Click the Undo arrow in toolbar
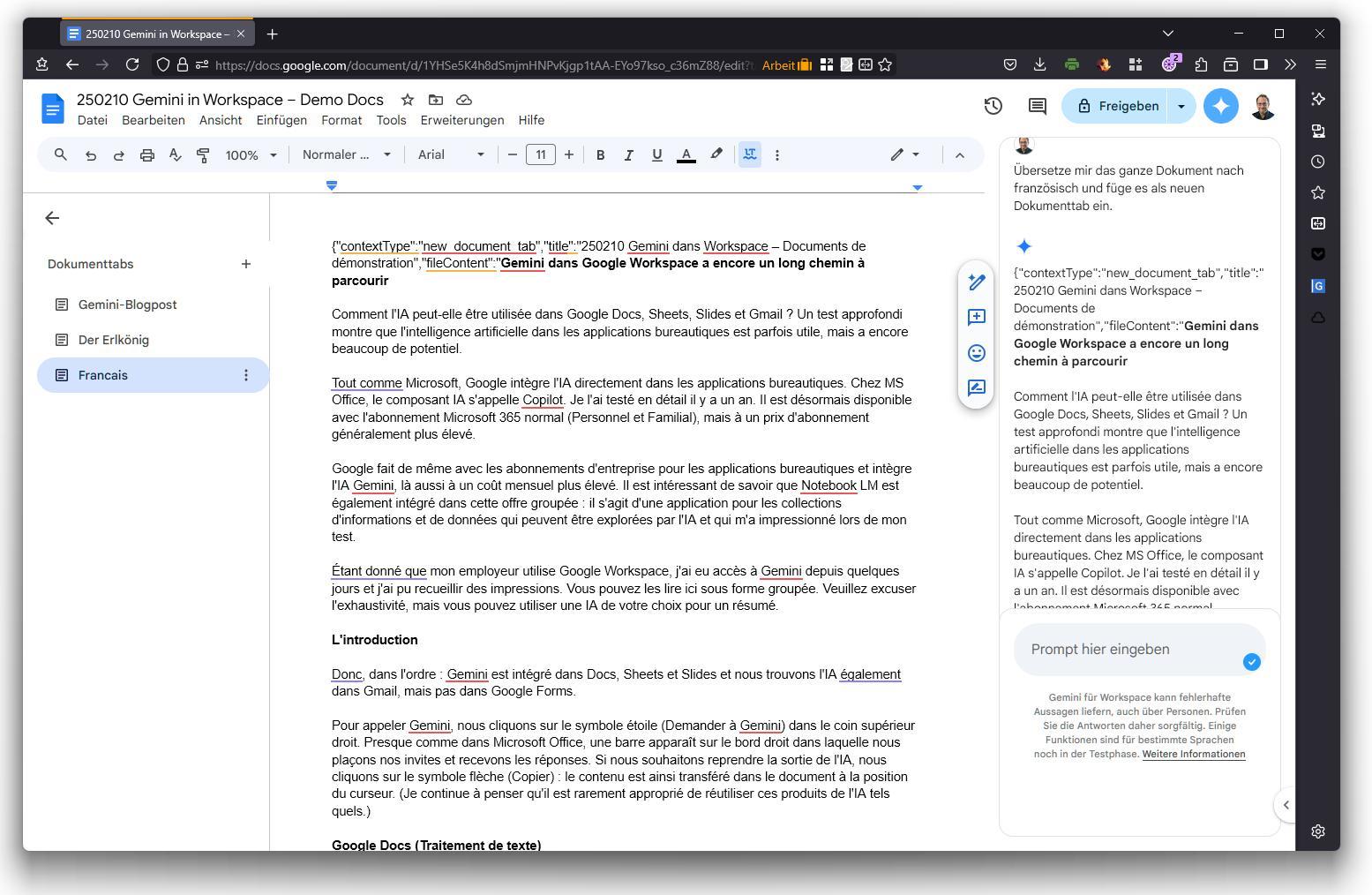 [90, 154]
